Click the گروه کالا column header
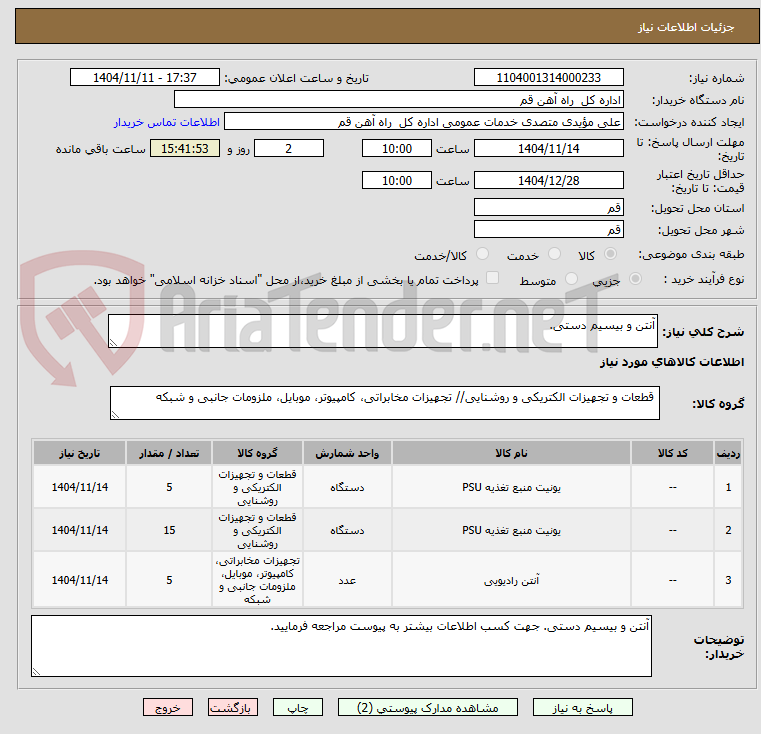Image resolution: width=761 pixels, height=734 pixels. pyautogui.click(x=257, y=453)
